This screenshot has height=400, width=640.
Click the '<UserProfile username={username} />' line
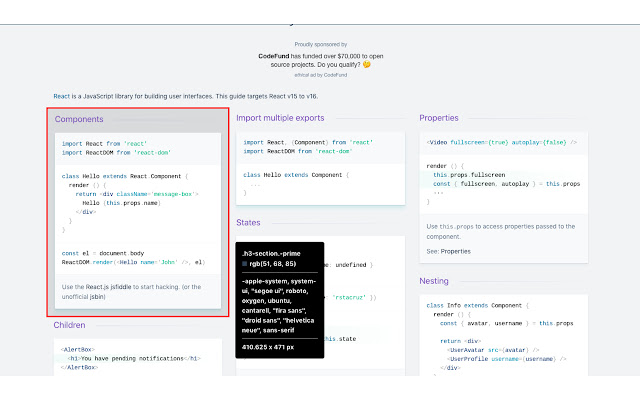coord(507,359)
